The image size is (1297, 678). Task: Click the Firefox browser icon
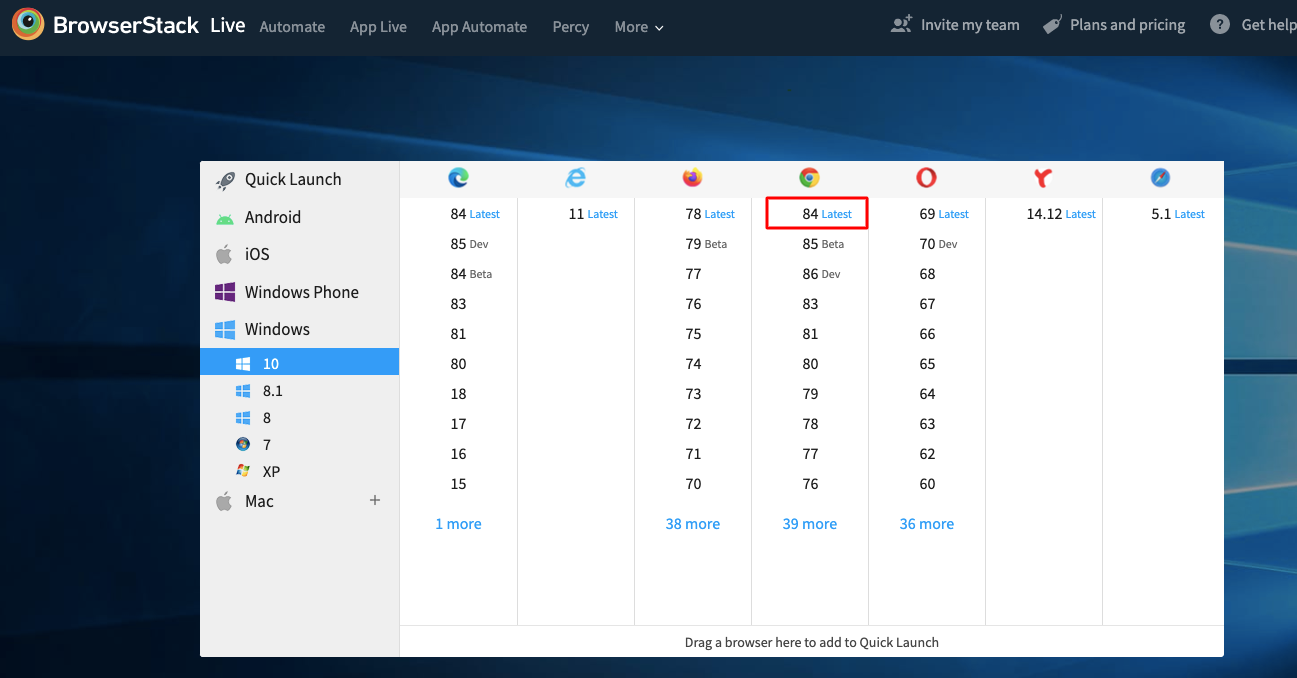(x=692, y=178)
